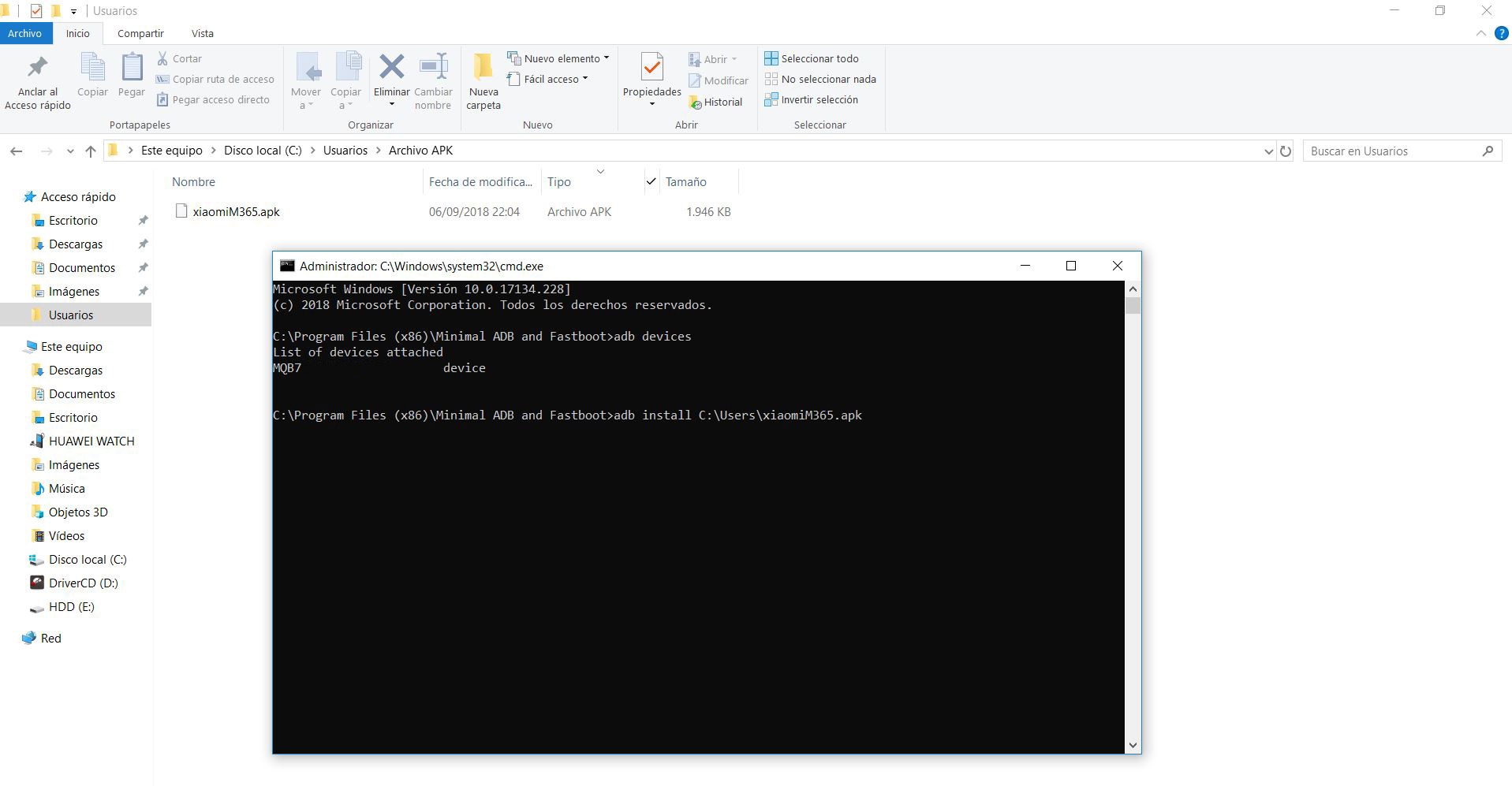Open HUAWEI WATCH in the sidebar
This screenshot has width=1512, height=786.
point(91,441)
